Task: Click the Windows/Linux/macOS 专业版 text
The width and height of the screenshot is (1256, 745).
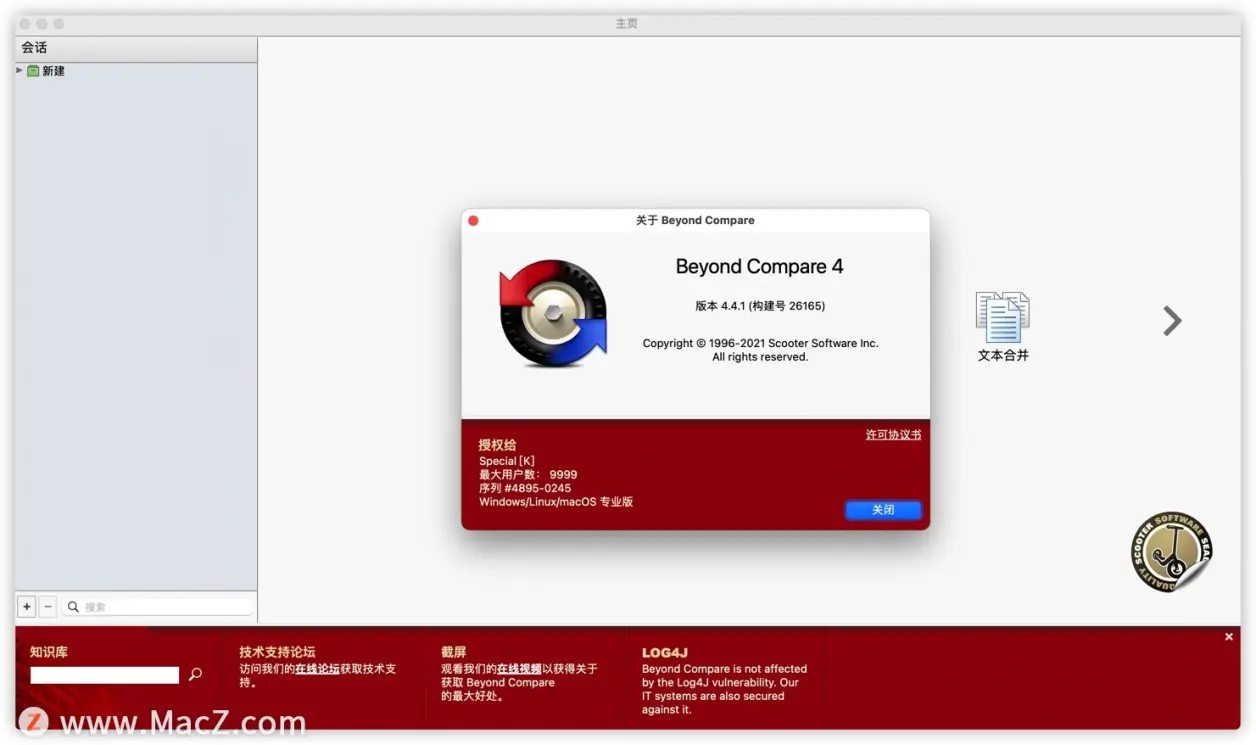Action: (556, 502)
